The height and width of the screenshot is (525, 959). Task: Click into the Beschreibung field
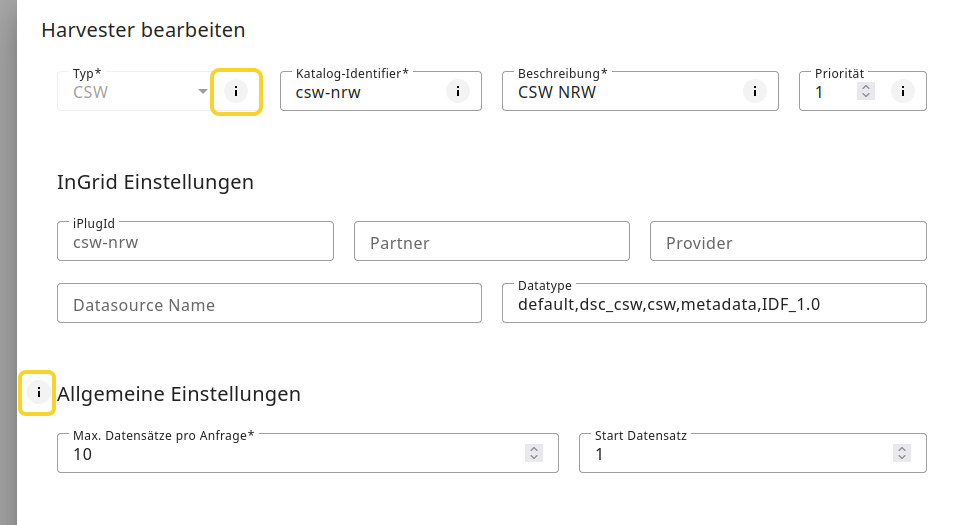(x=620, y=93)
